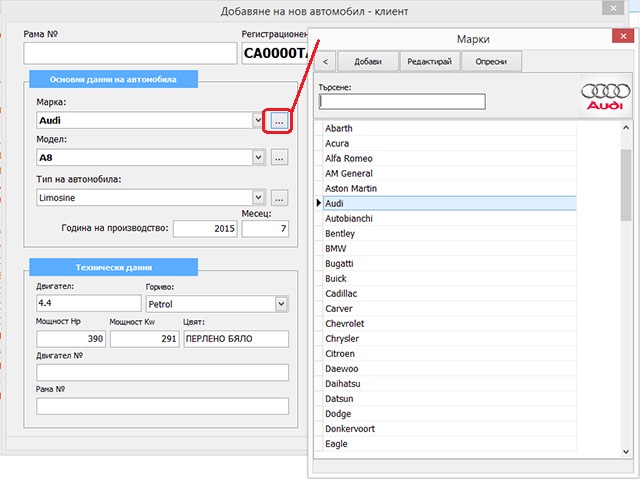Viewport: 640px width, 482px height.
Task: Select Autobianchi in the brands list
Action: [x=450, y=218]
